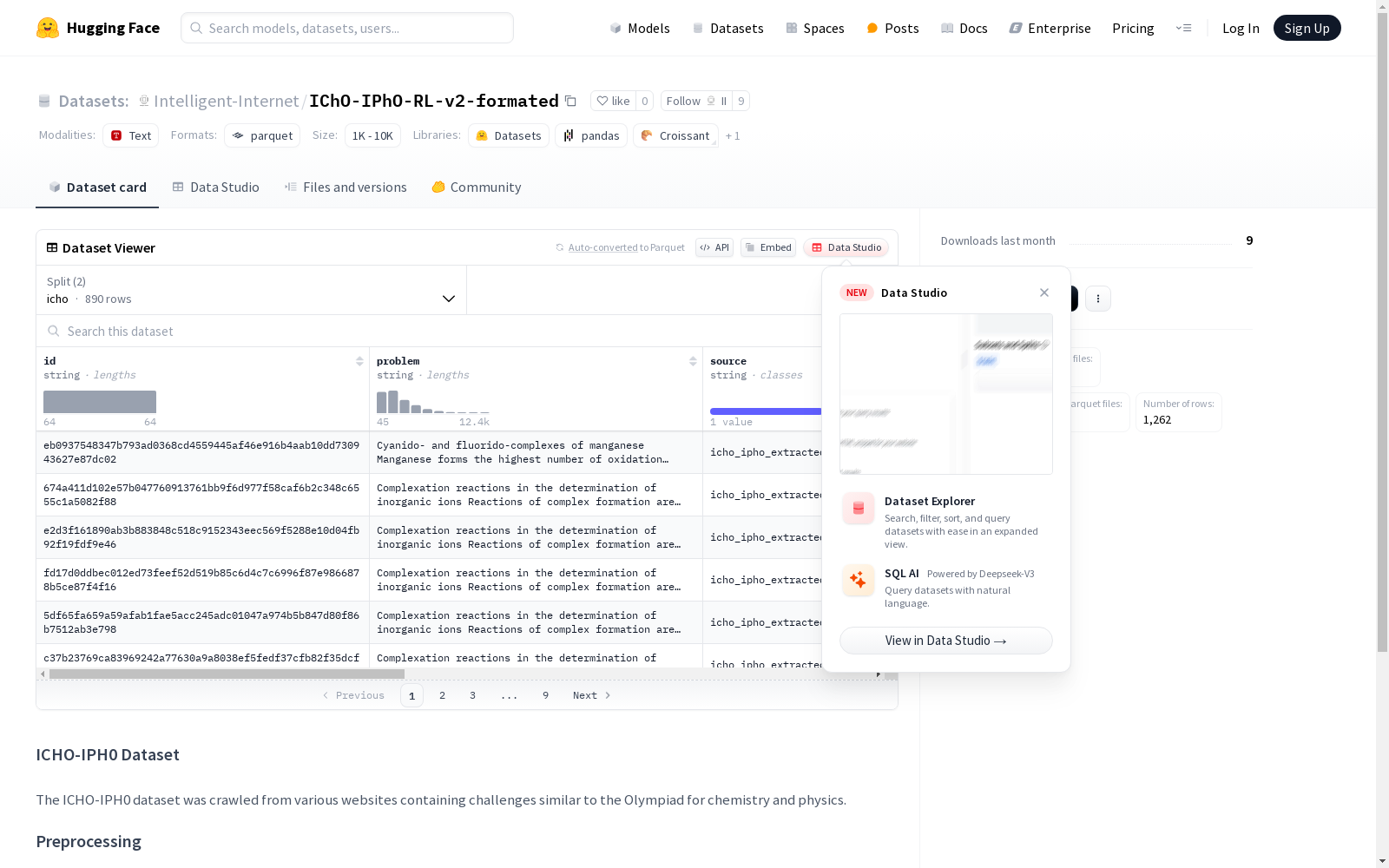Switch to the Dataset card tab

pyautogui.click(x=97, y=187)
